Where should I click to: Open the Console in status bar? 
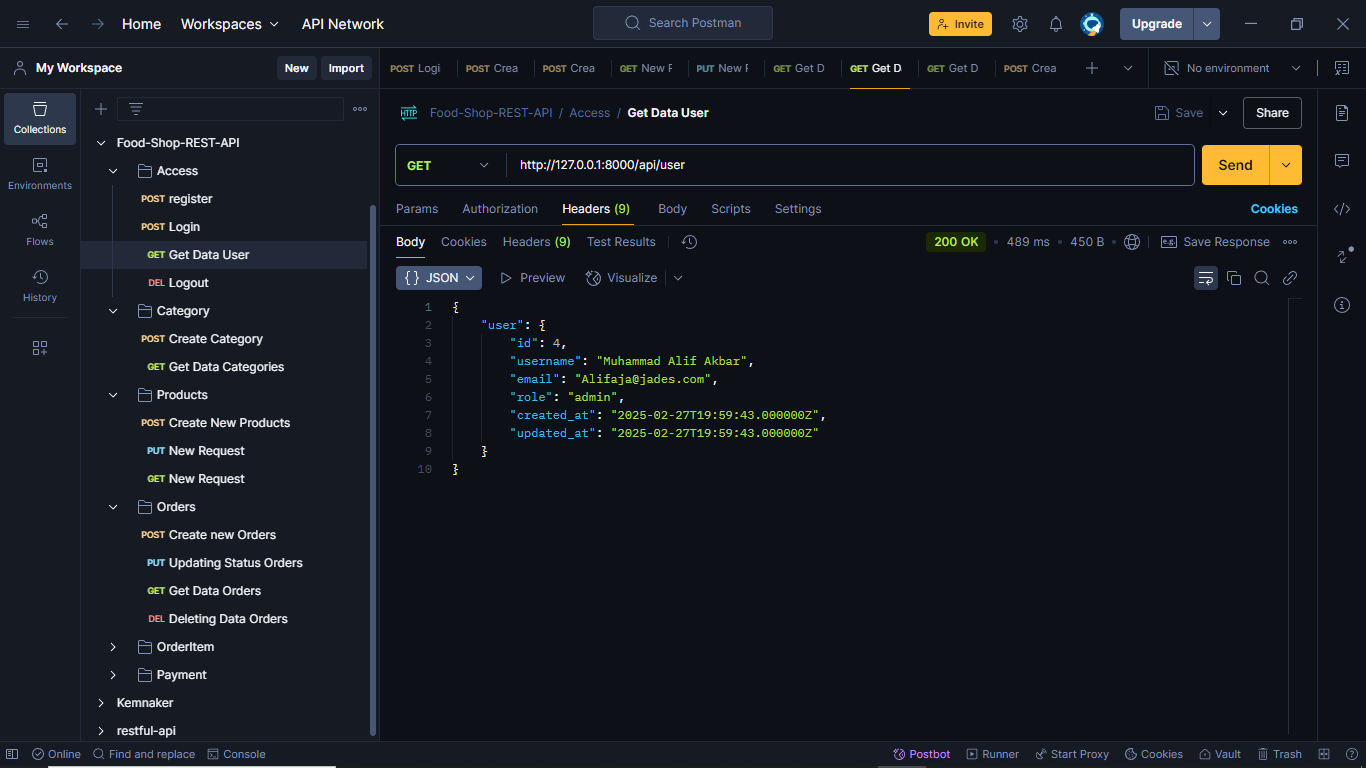[236, 754]
